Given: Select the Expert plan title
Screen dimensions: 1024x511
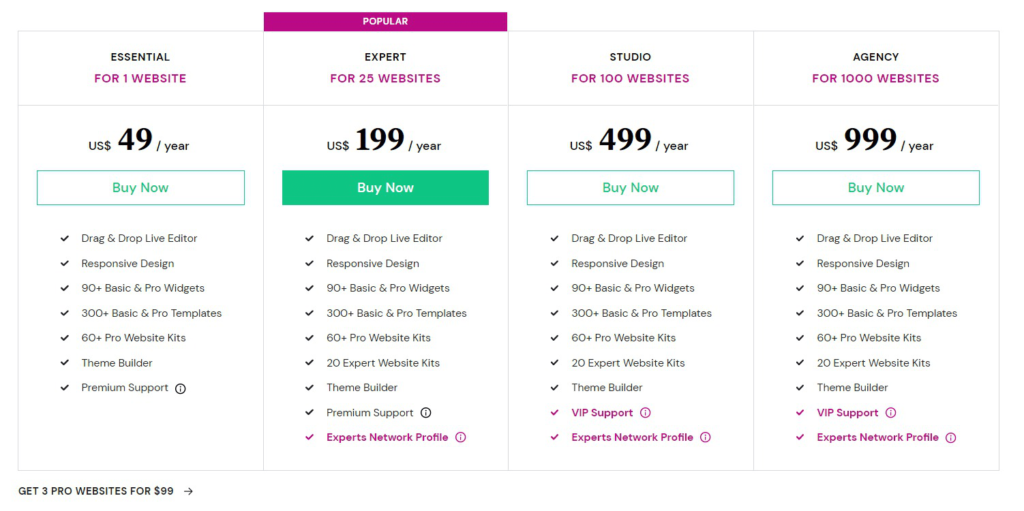Looking at the screenshot, I should [x=385, y=58].
